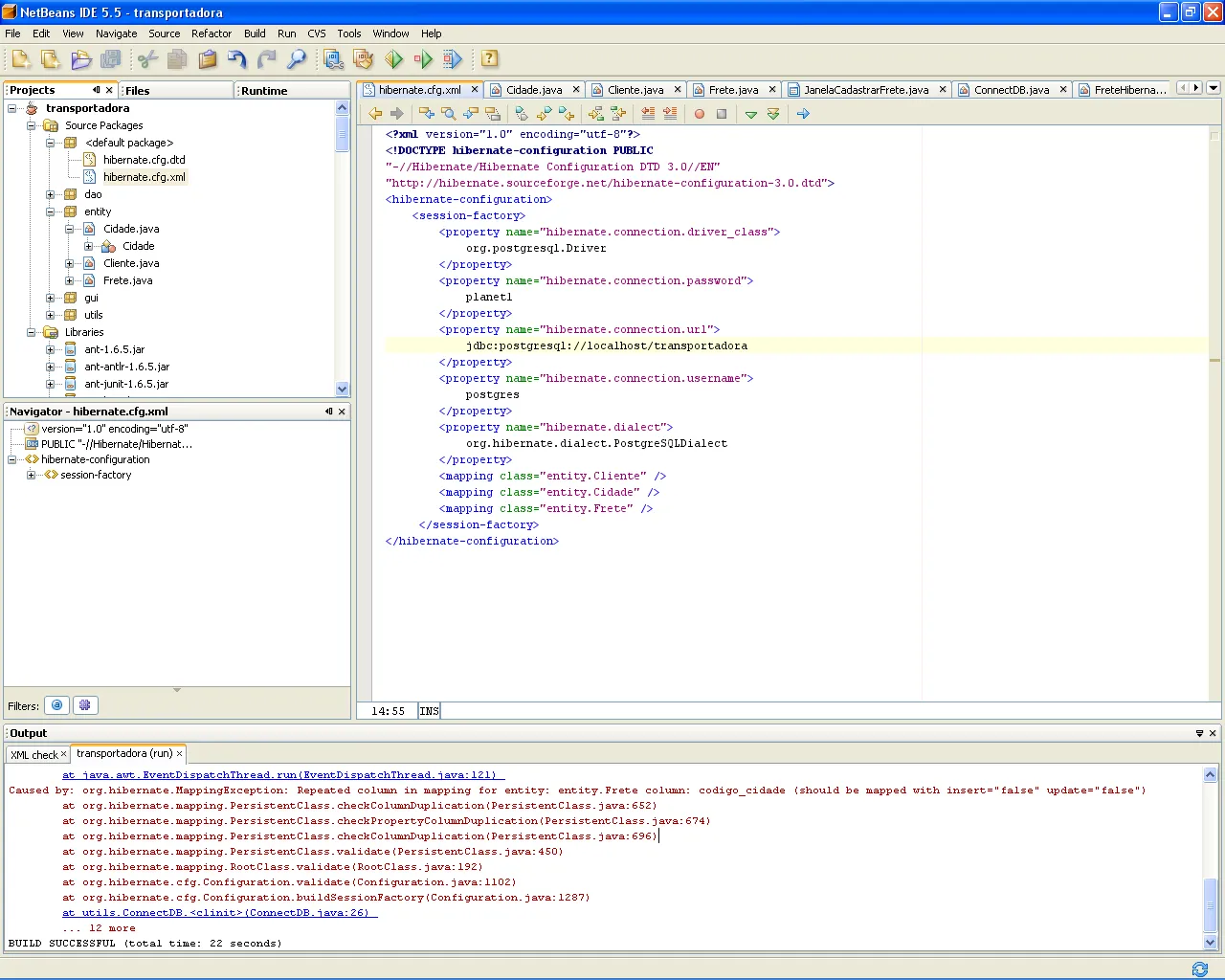Click the Clean and Build Main Project icon
This screenshot has height=980, width=1225.
[x=364, y=59]
